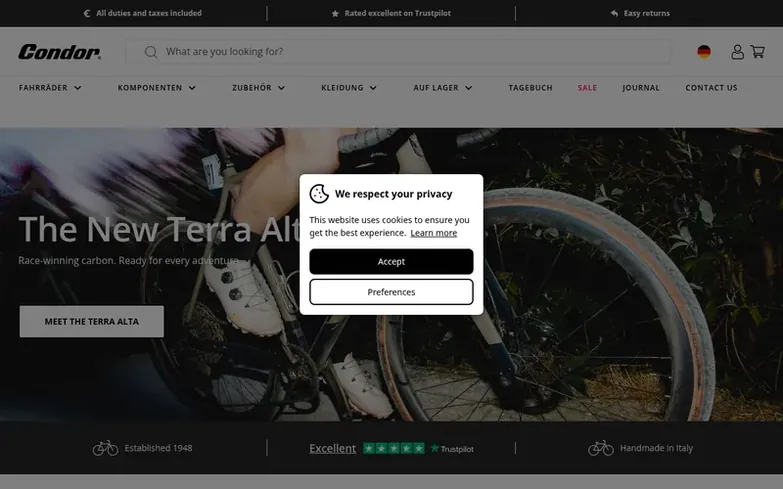
Task: Click the euro icon in top bar
Action: click(x=87, y=13)
